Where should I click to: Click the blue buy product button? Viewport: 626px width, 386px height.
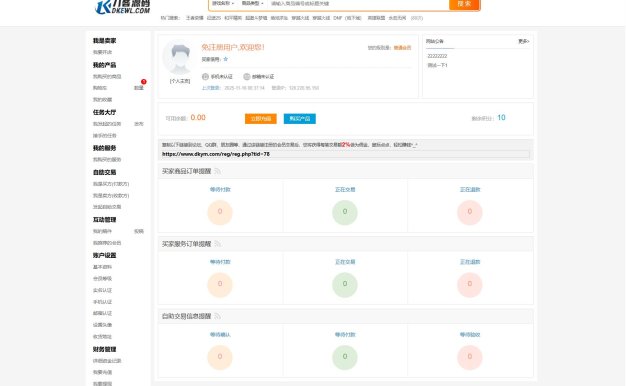pos(300,119)
